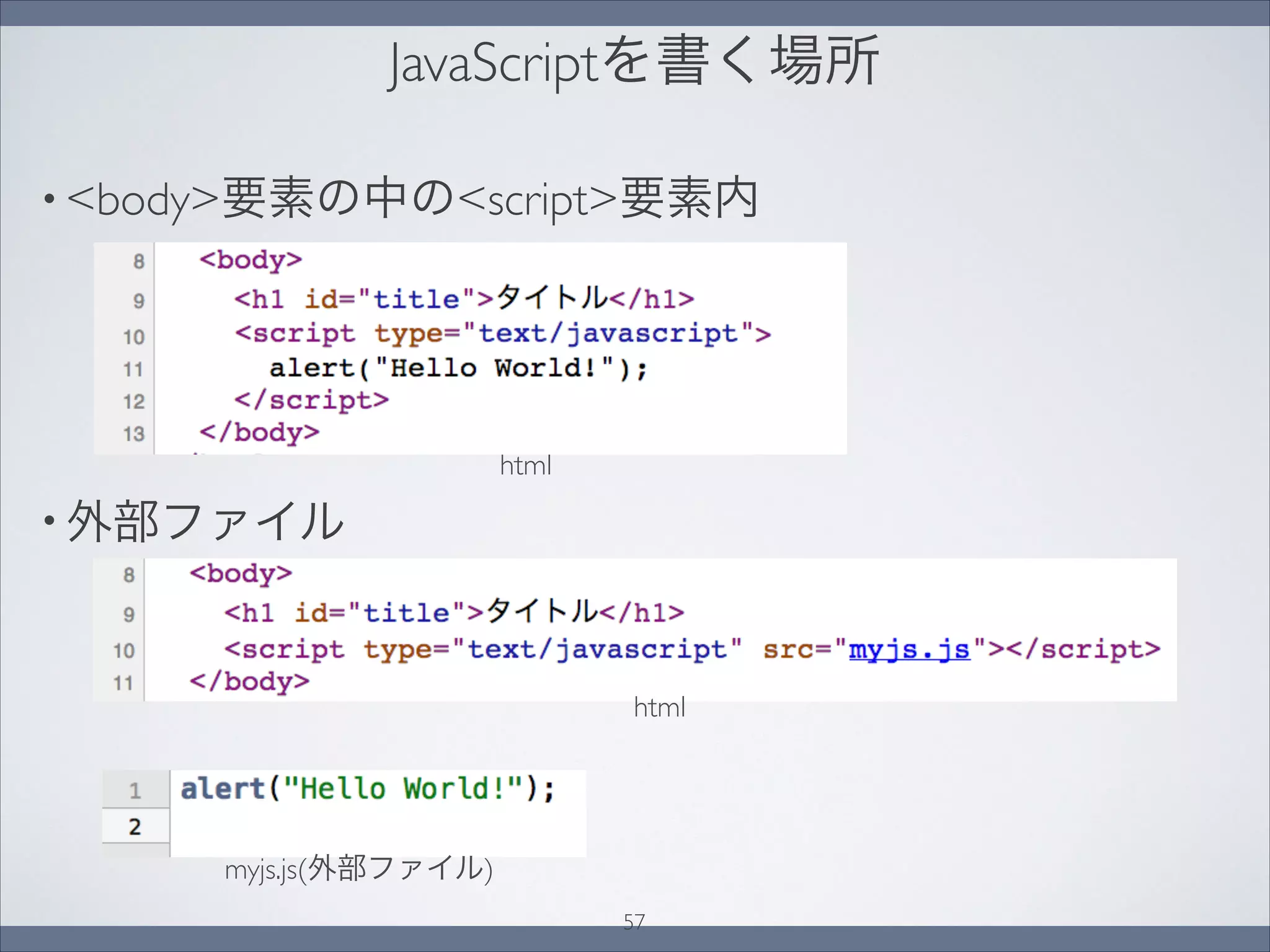Click the h1 title line in the first code block
Image resolution: width=1270 pixels, height=952 pixels.
[x=464, y=298]
